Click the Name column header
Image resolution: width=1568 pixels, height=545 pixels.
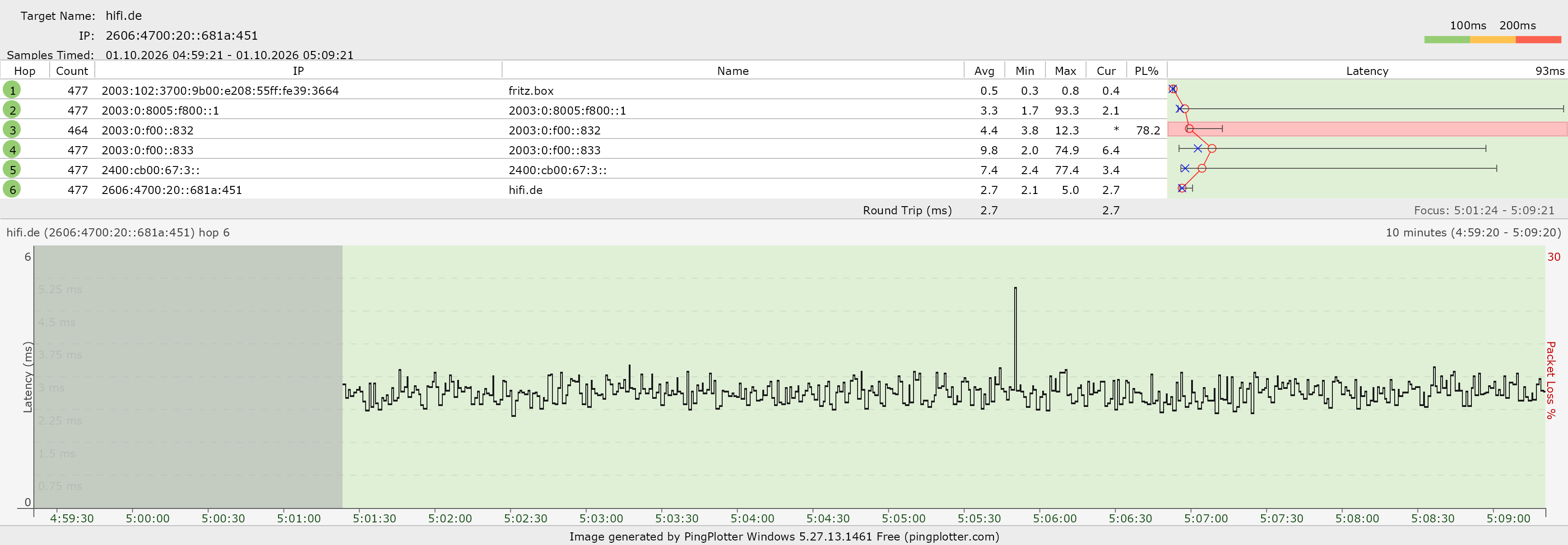click(x=733, y=70)
